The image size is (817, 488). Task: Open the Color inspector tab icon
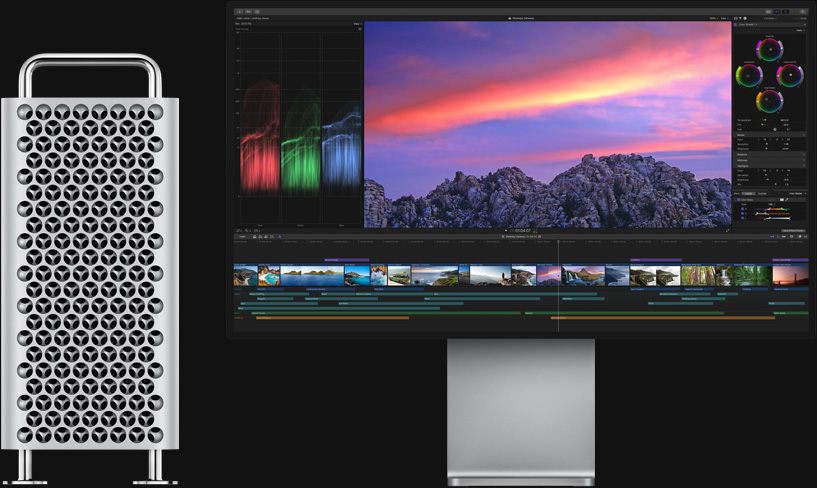click(x=740, y=18)
